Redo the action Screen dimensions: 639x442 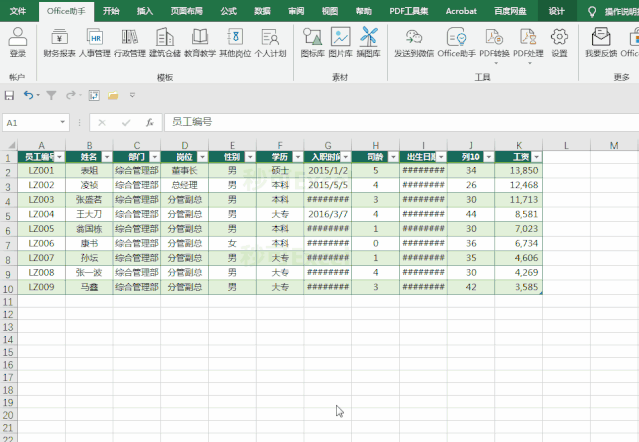click(71, 95)
